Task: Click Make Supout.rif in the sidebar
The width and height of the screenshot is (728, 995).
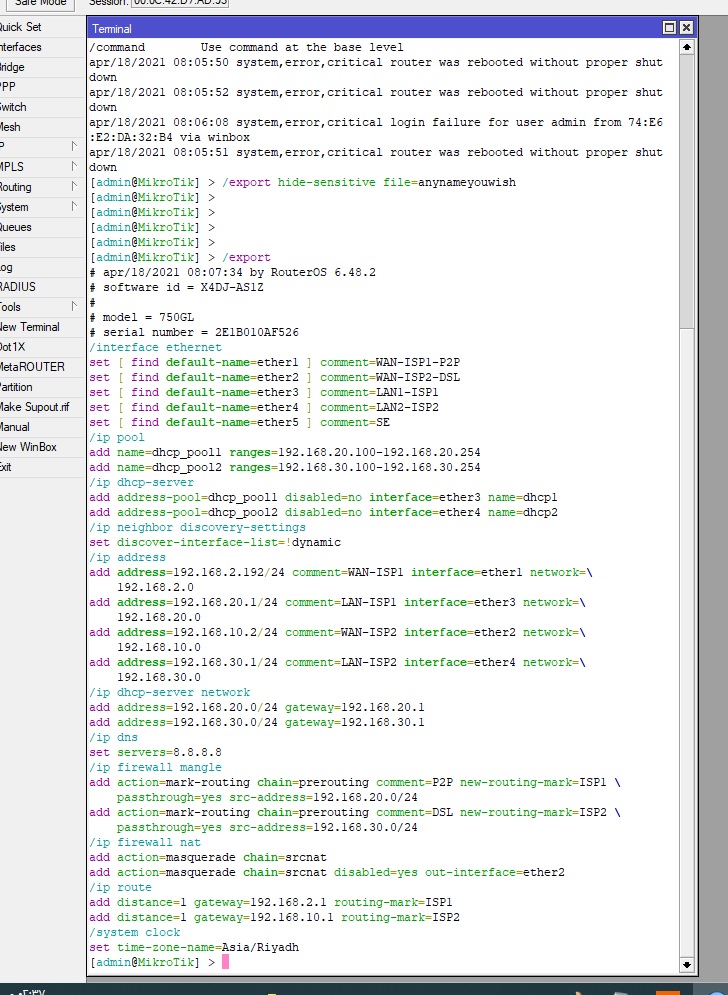Action: [34, 407]
